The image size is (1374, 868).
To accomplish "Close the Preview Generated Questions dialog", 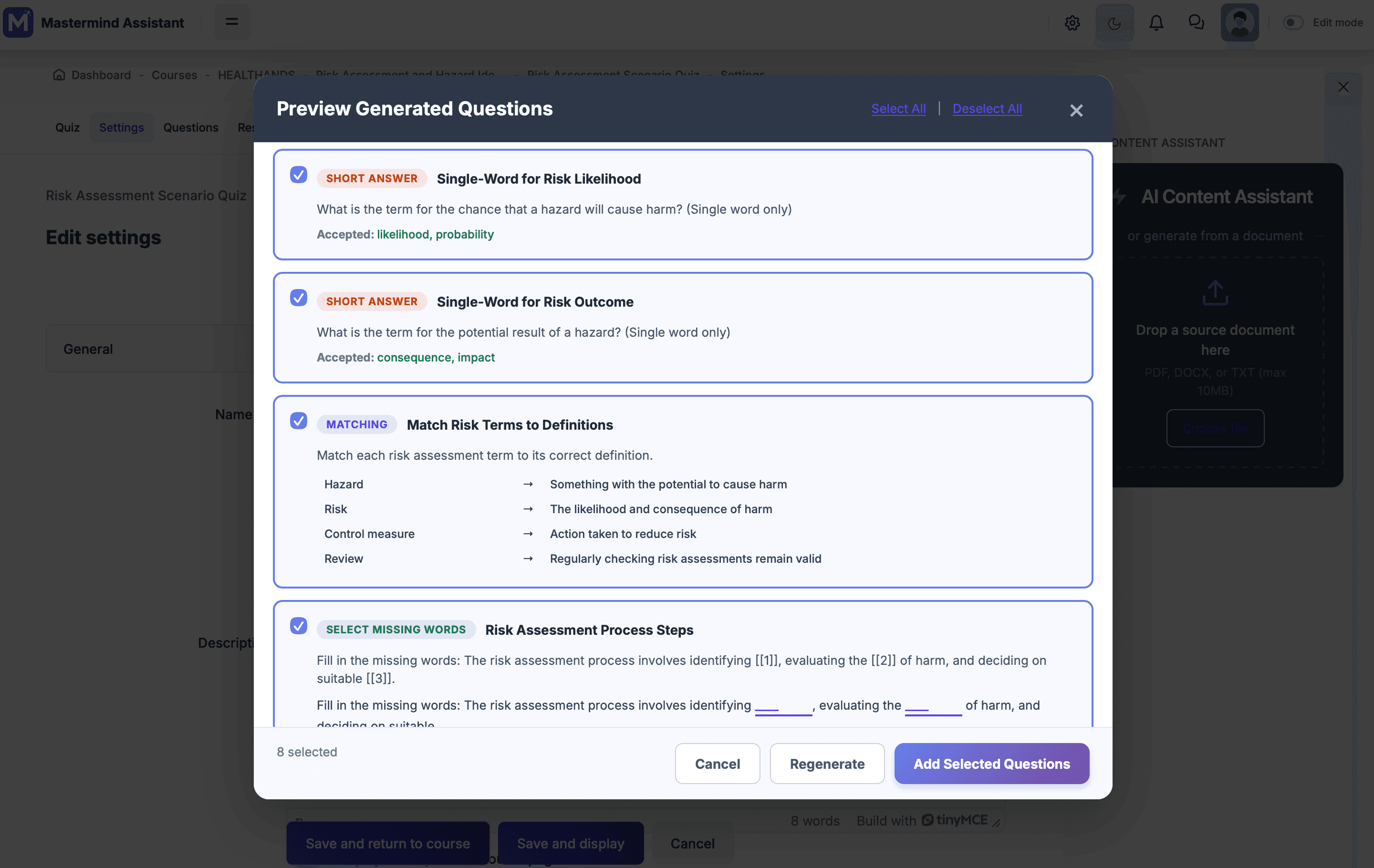I will pos(1076,110).
